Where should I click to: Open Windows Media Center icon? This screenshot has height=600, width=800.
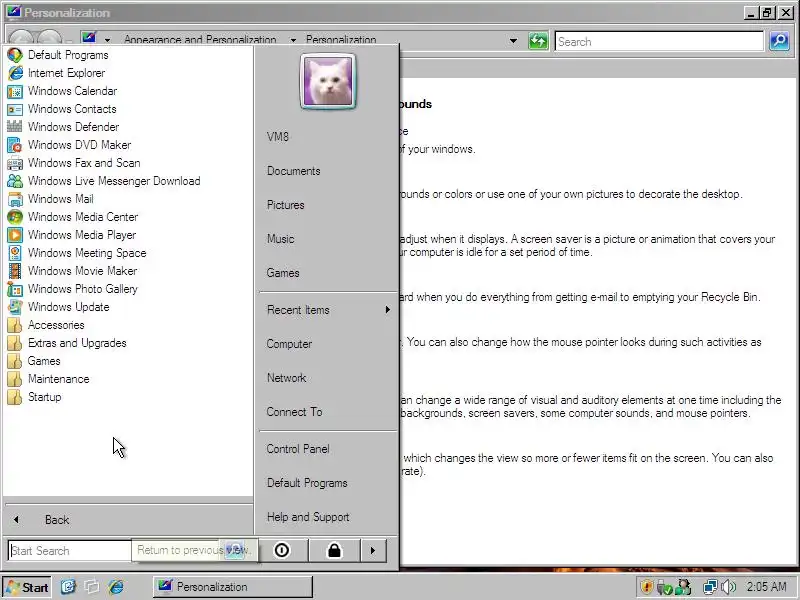point(15,217)
